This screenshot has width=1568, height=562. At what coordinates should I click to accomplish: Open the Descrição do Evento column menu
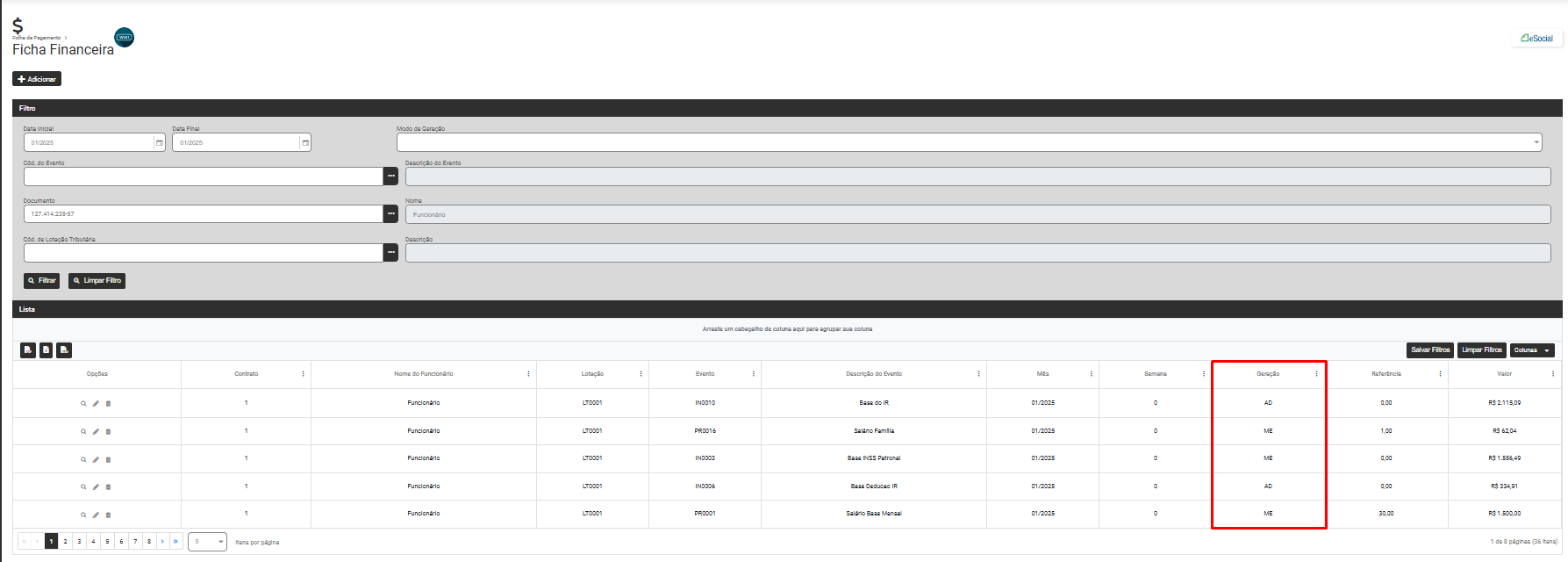pos(978,374)
